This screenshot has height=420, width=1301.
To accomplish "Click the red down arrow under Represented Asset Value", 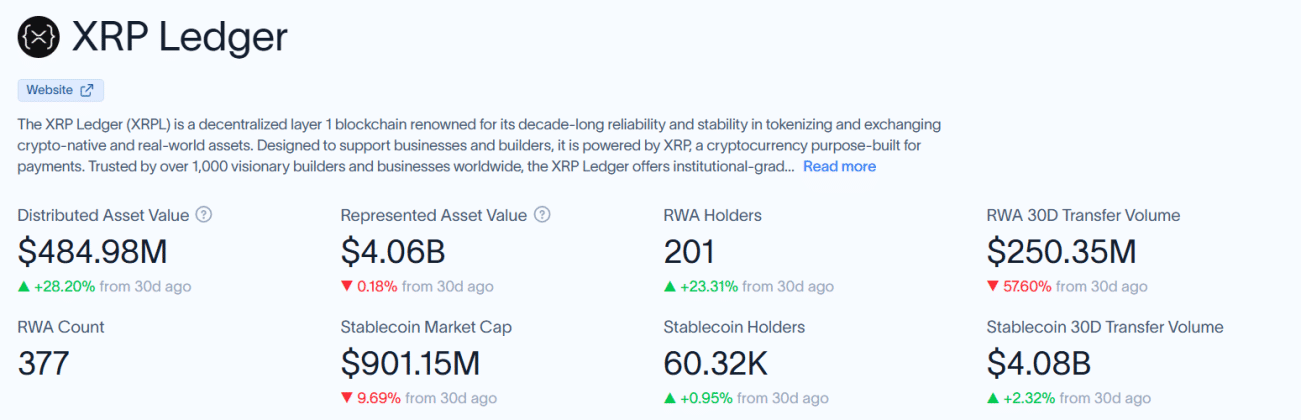I will coord(346,286).
